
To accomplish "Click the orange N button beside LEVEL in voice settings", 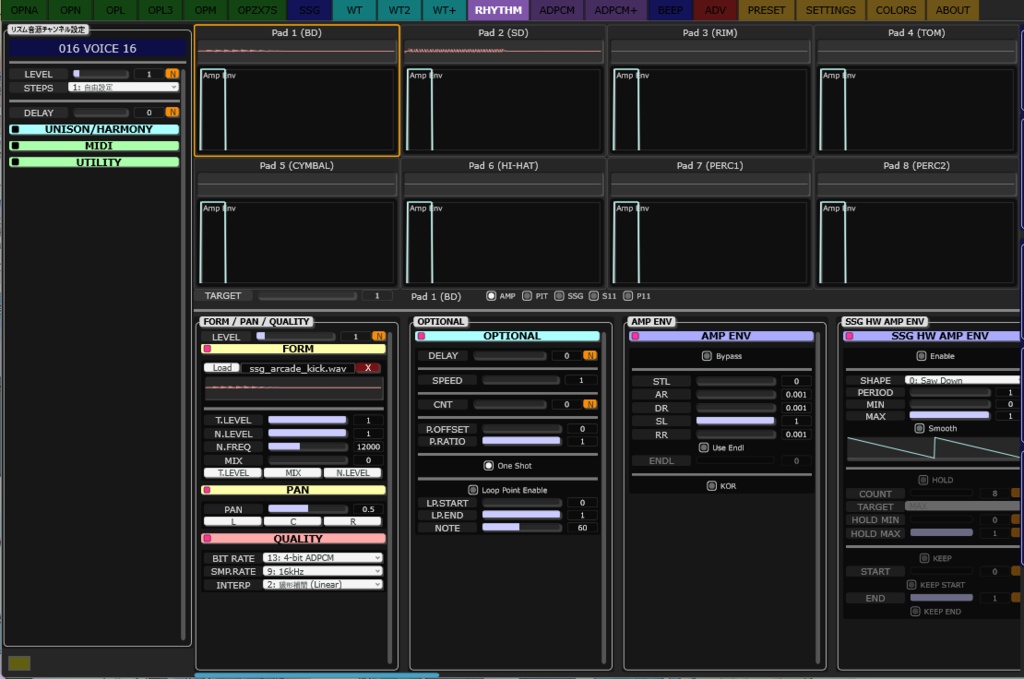I will pyautogui.click(x=172, y=74).
